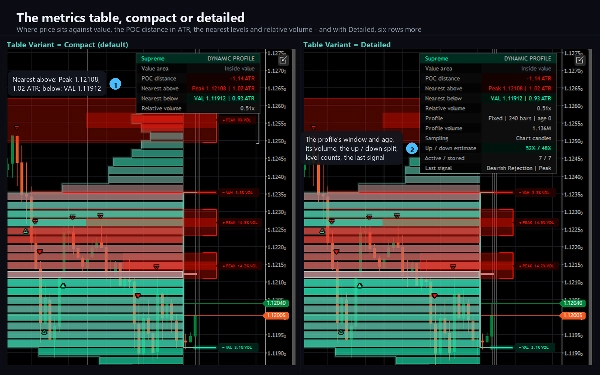Click the 'Active / stored' row label

[x=445, y=158]
